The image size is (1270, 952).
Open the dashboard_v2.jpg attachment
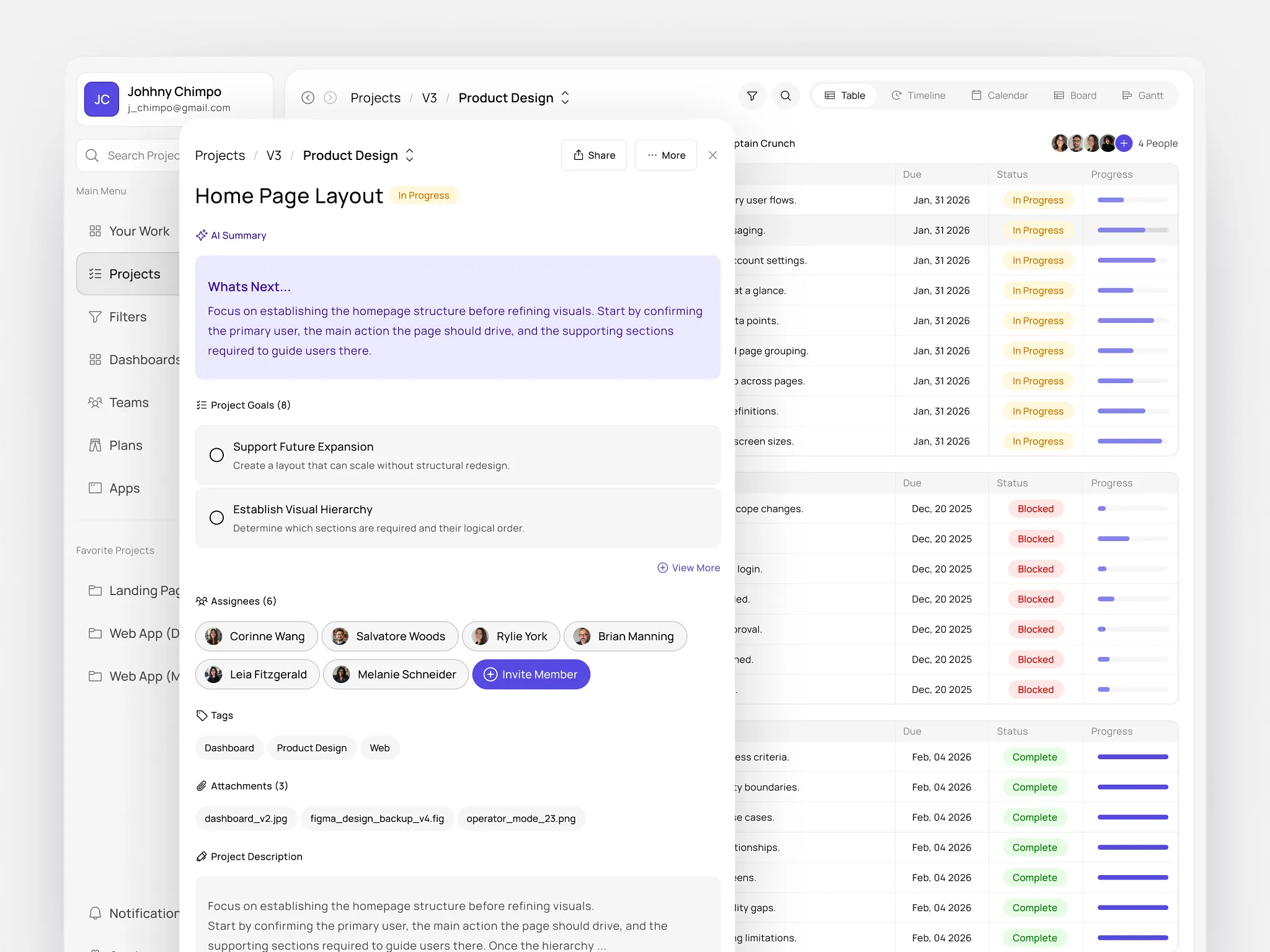pos(246,818)
